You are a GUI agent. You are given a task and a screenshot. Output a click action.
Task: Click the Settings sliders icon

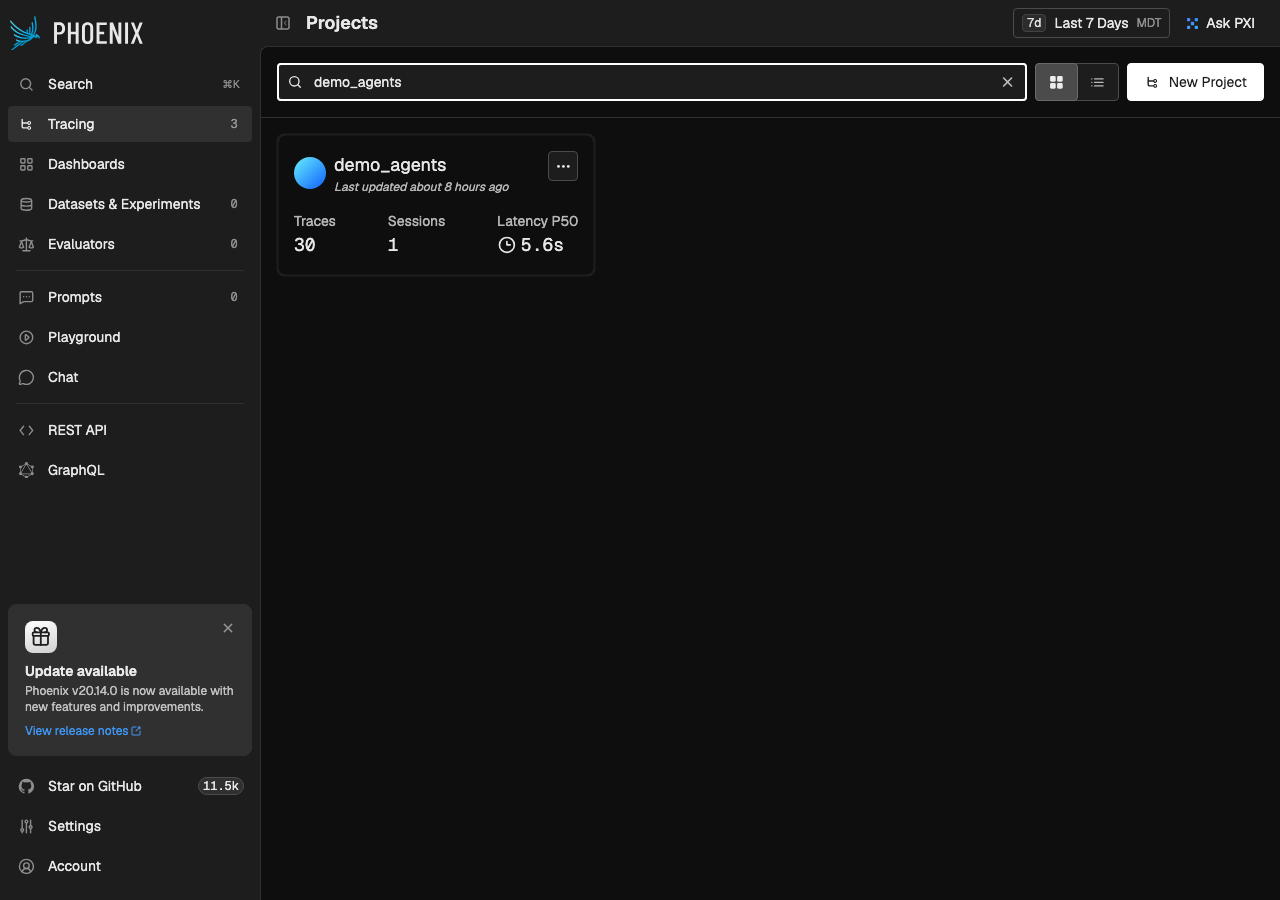pos(27,826)
